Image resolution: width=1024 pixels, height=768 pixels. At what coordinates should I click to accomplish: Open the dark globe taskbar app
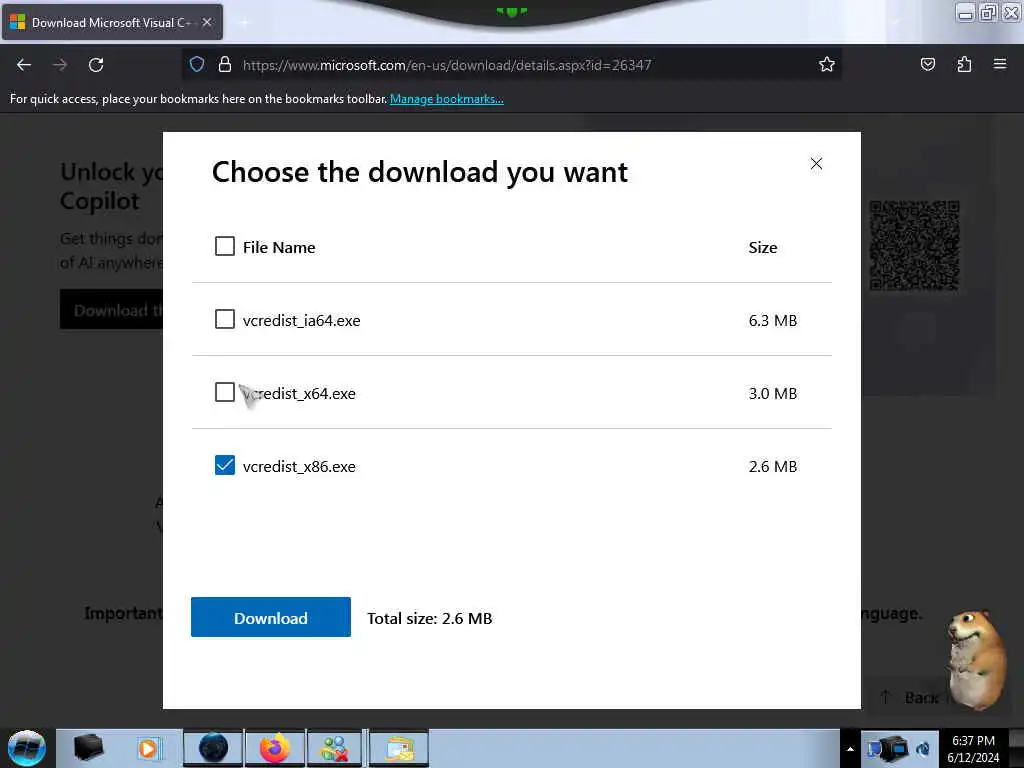pos(213,748)
